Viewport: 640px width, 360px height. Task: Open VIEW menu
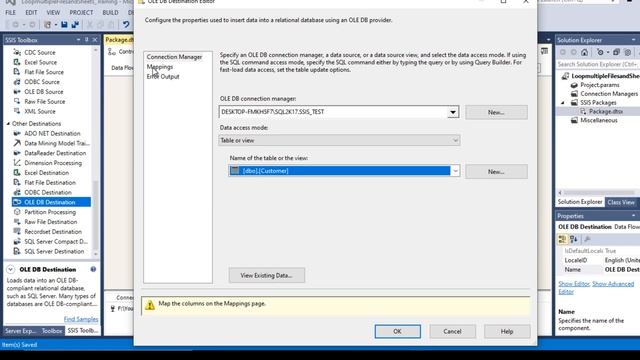click(53, 13)
